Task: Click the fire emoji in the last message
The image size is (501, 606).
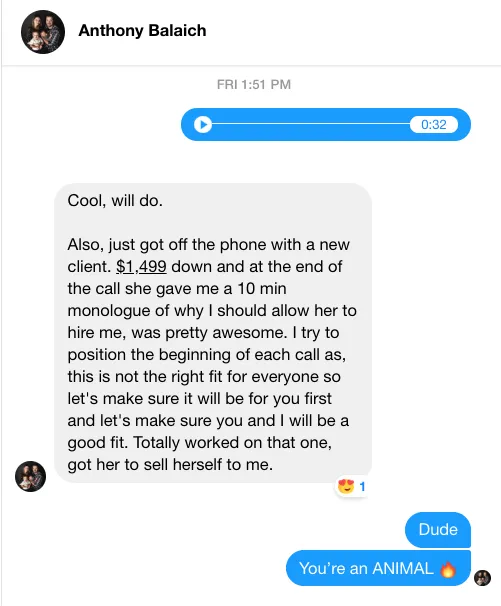Action: (448, 569)
